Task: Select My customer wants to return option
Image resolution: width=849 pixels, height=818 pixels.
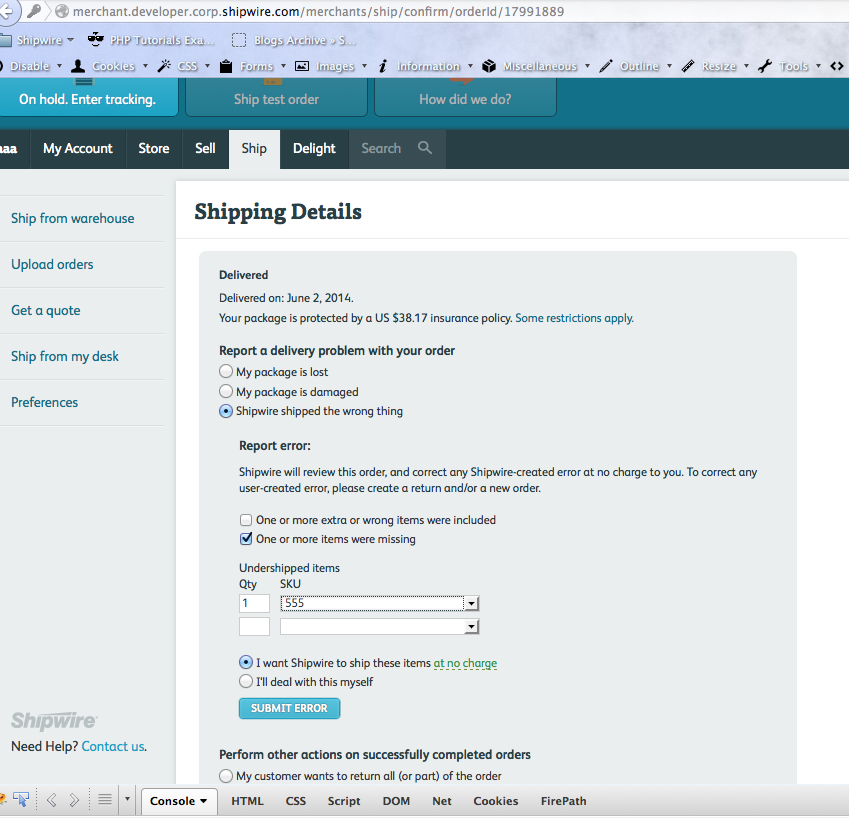Action: [x=226, y=776]
